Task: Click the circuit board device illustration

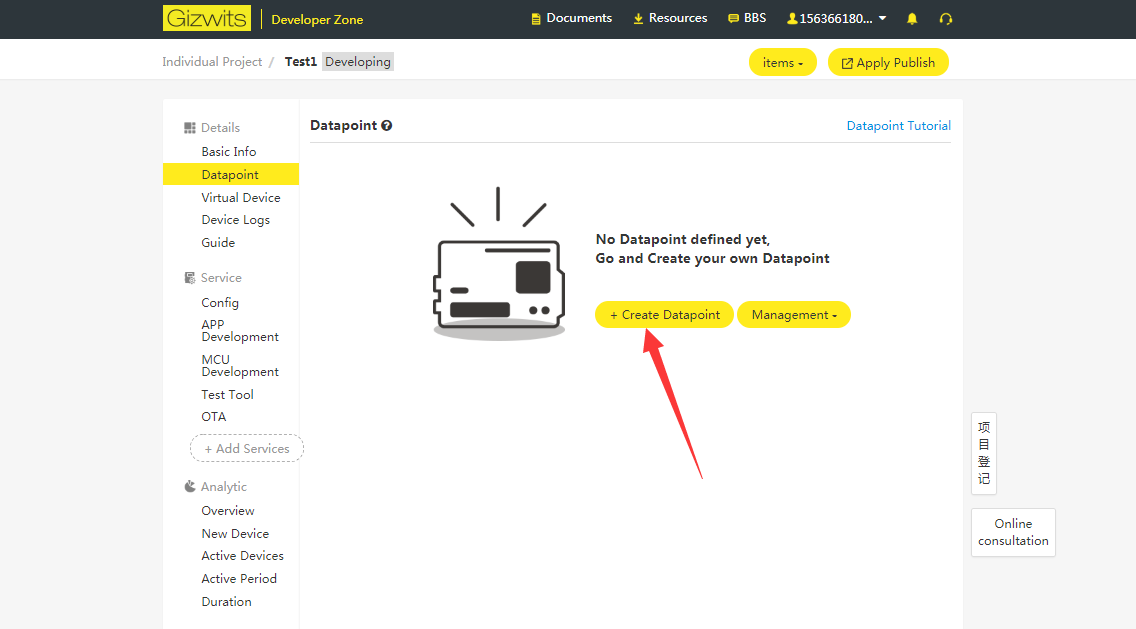Action: point(499,280)
